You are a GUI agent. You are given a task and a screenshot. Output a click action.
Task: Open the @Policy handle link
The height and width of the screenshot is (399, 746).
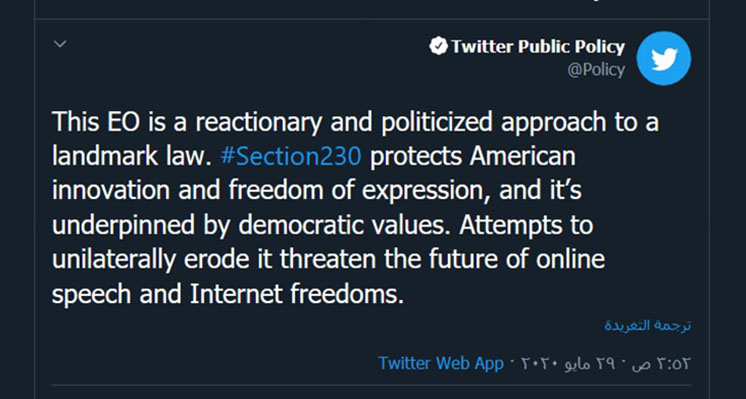point(596,70)
